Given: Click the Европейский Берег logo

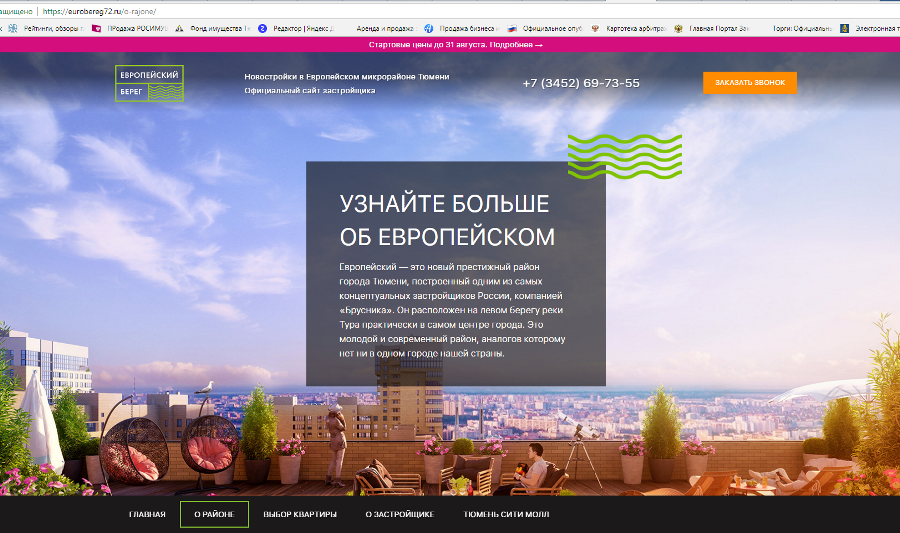Looking at the screenshot, I should point(149,83).
